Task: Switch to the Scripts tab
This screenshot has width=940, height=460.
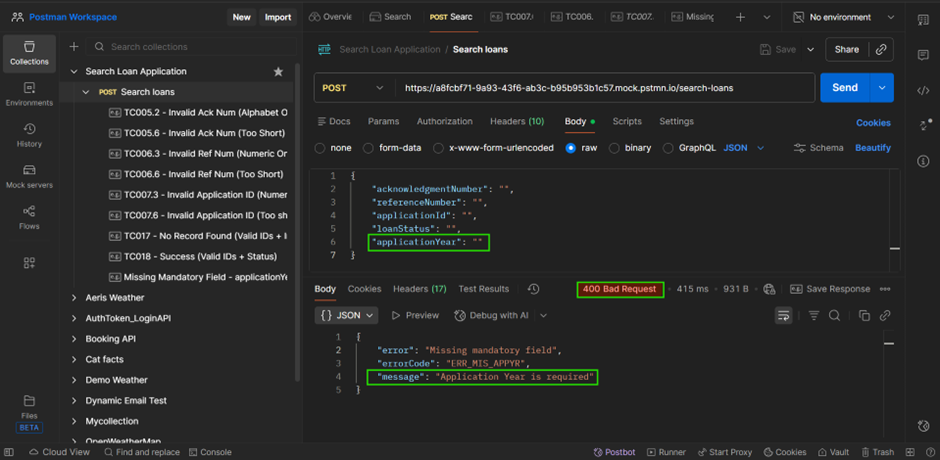Action: click(x=627, y=122)
